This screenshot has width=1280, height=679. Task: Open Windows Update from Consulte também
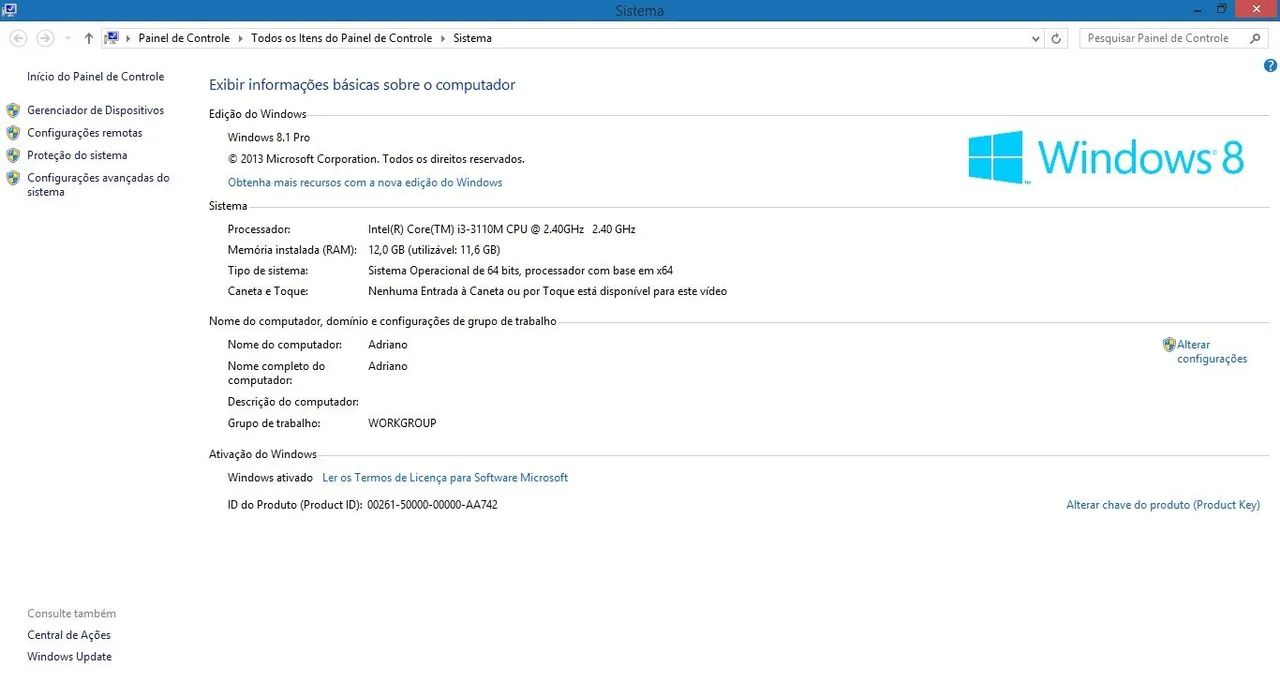coord(69,656)
